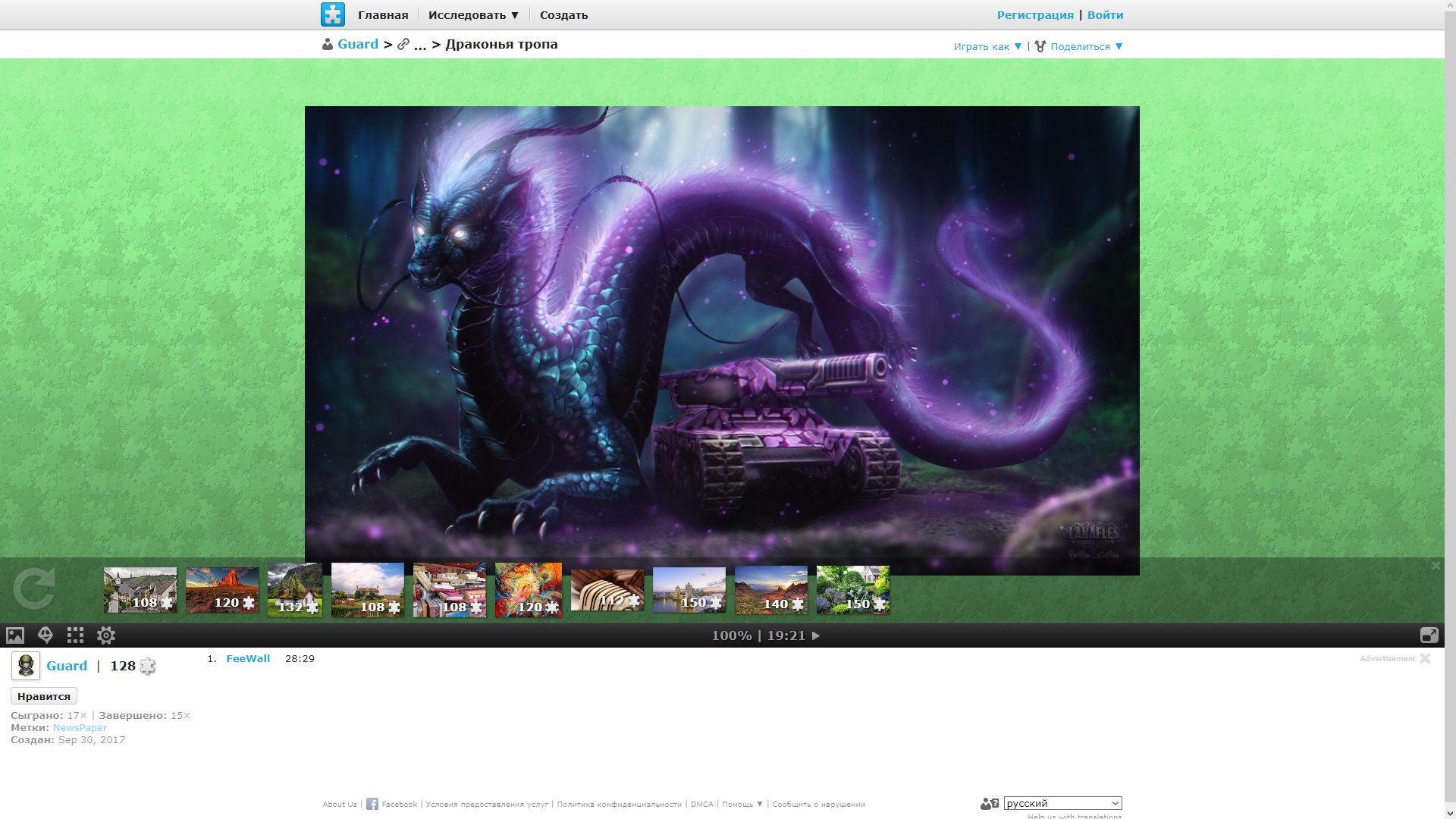Open the Поделиться share dropdown
This screenshot has height=819, width=1456.
[1086, 46]
